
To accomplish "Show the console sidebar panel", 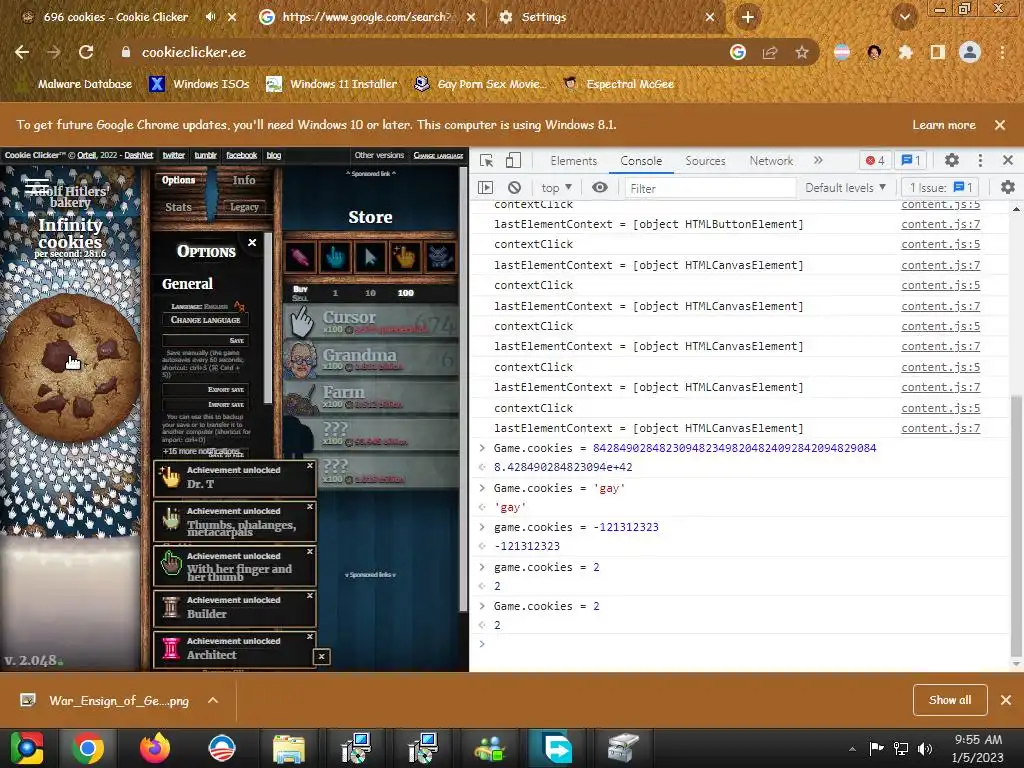I will click(x=485, y=188).
